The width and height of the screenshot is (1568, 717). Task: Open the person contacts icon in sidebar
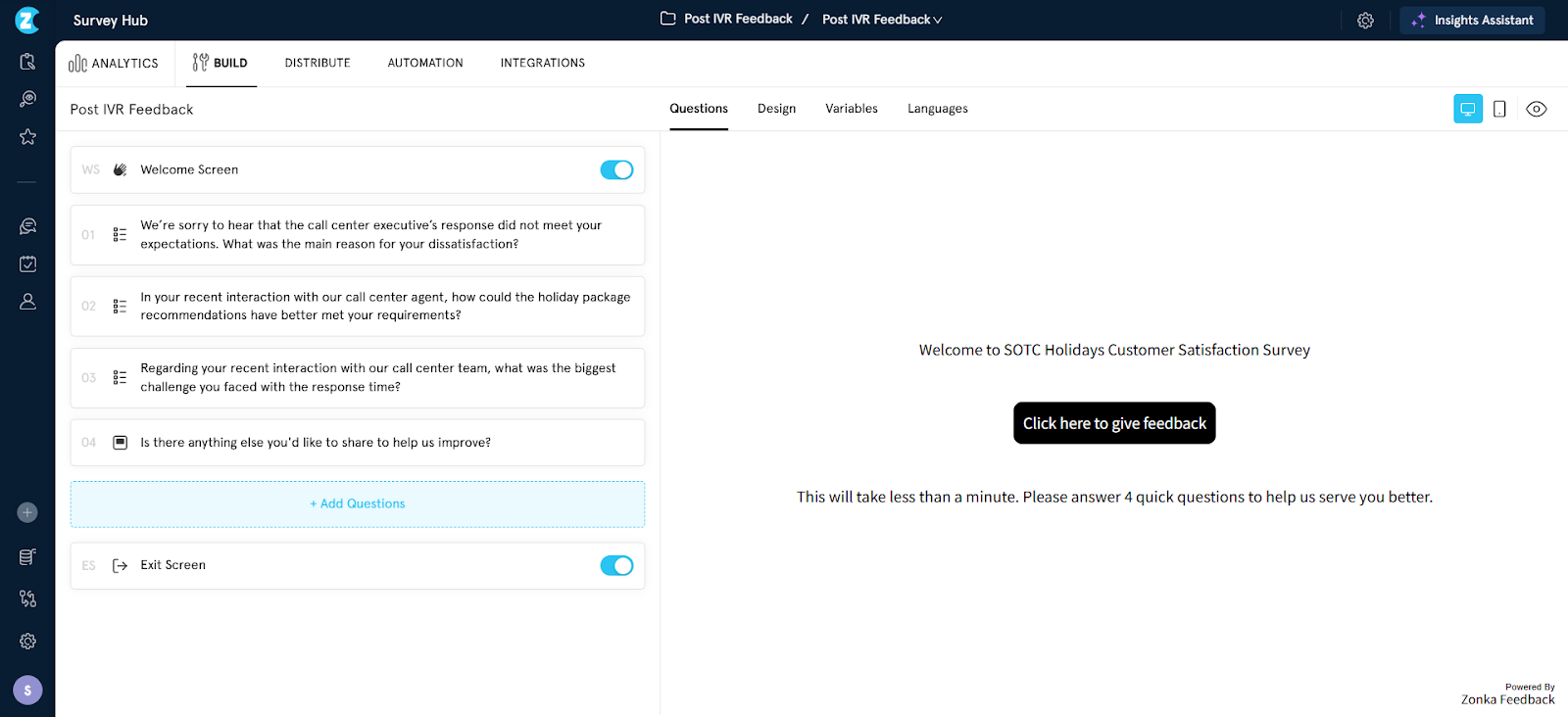coord(27,302)
